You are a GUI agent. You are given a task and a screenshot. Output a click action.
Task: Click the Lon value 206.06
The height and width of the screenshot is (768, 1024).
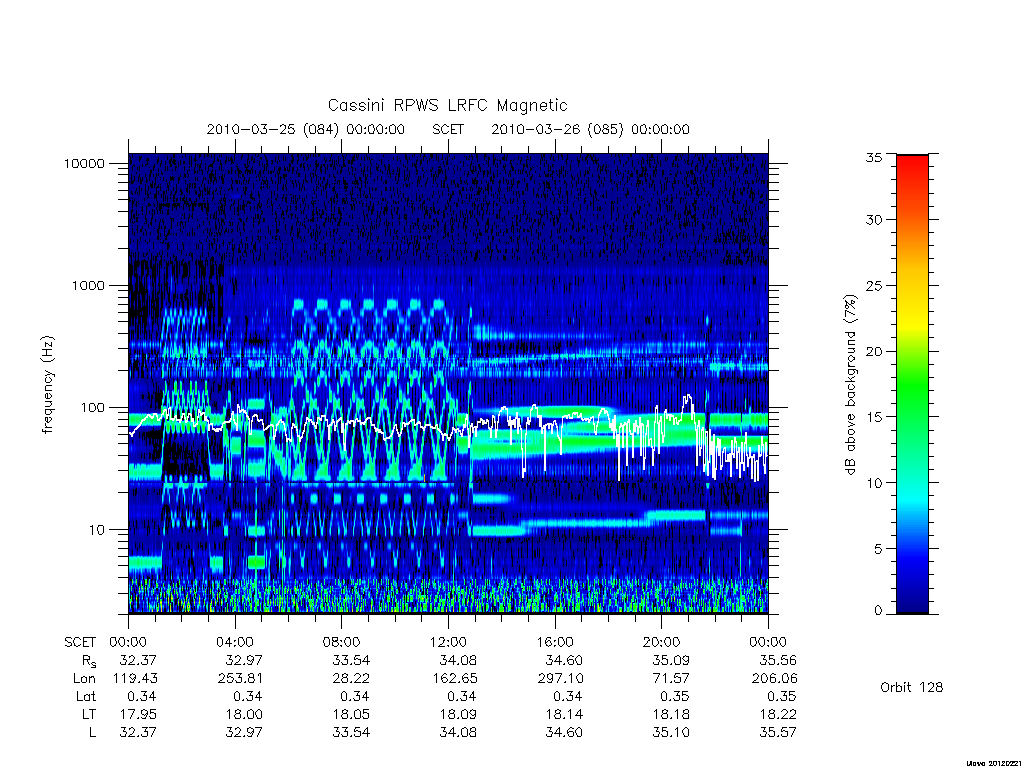(x=775, y=679)
